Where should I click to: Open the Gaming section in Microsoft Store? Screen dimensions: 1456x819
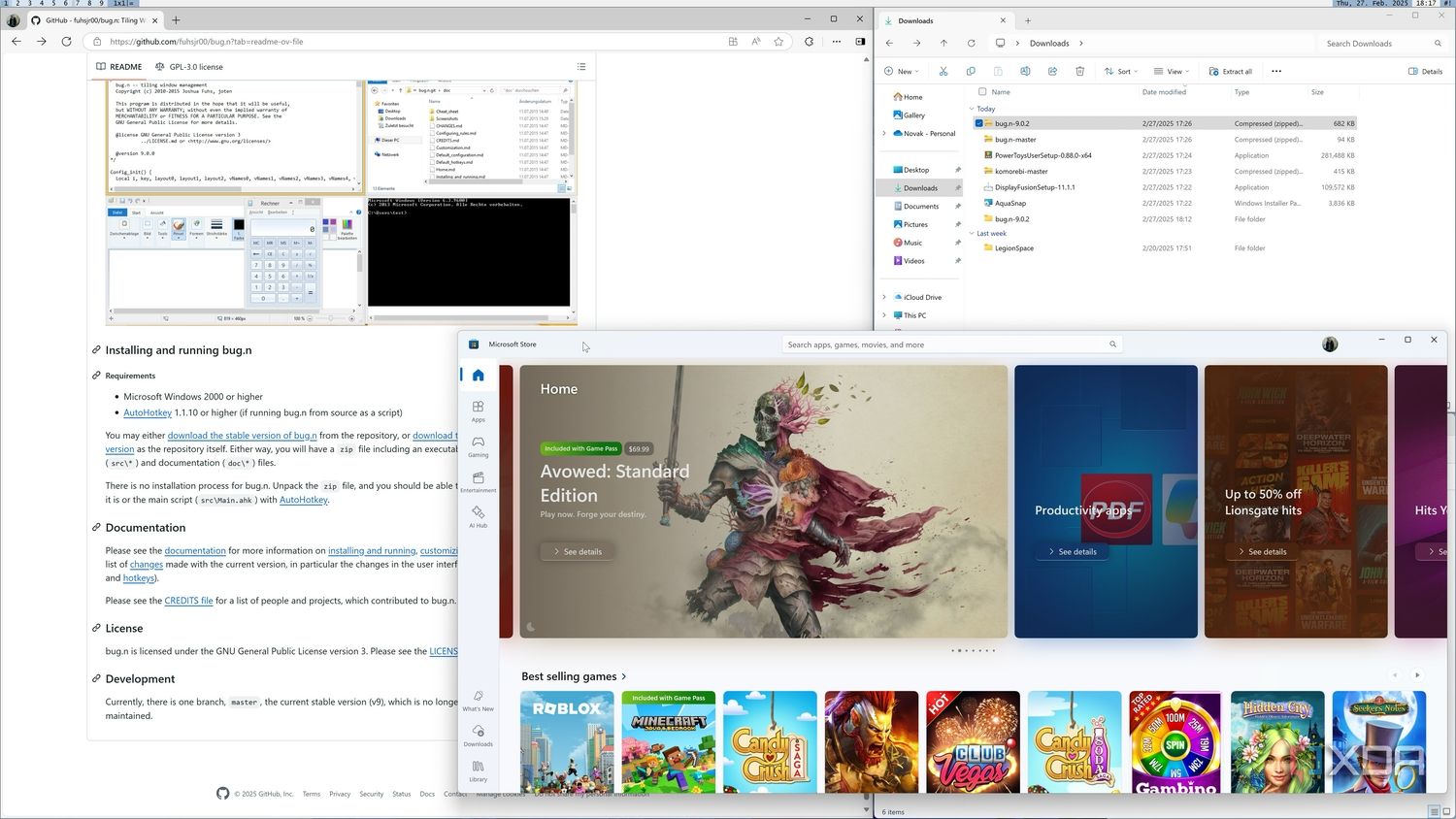[x=479, y=446]
